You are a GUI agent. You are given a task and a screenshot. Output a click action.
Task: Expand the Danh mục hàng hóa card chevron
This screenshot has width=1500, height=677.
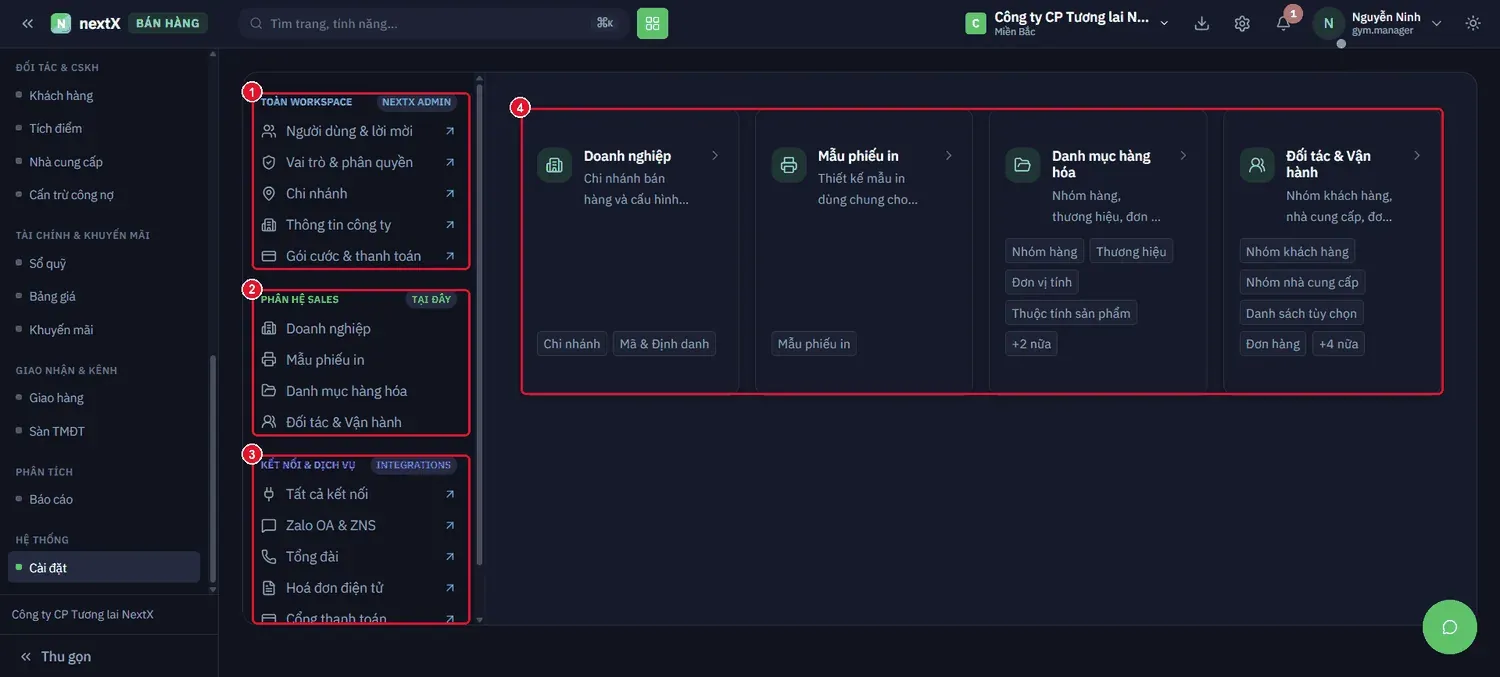coord(1183,156)
